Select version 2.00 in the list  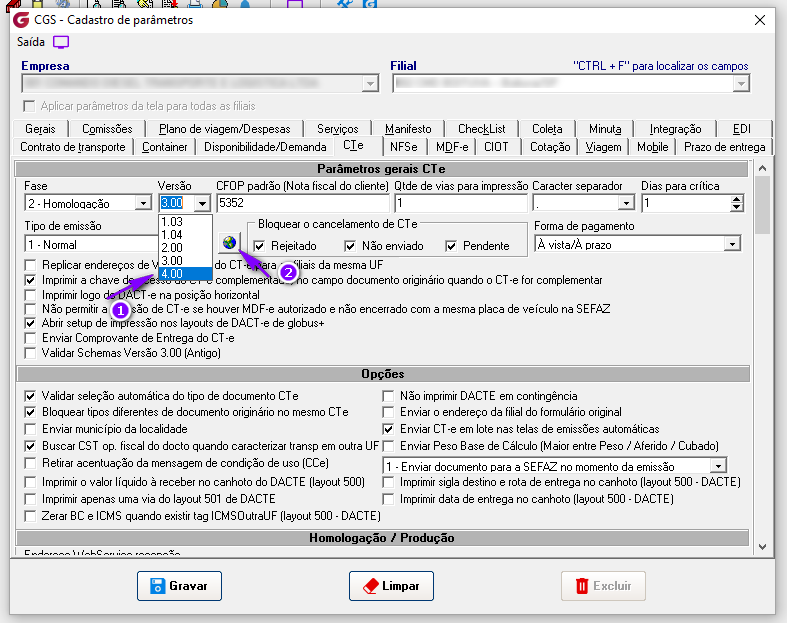coord(185,247)
